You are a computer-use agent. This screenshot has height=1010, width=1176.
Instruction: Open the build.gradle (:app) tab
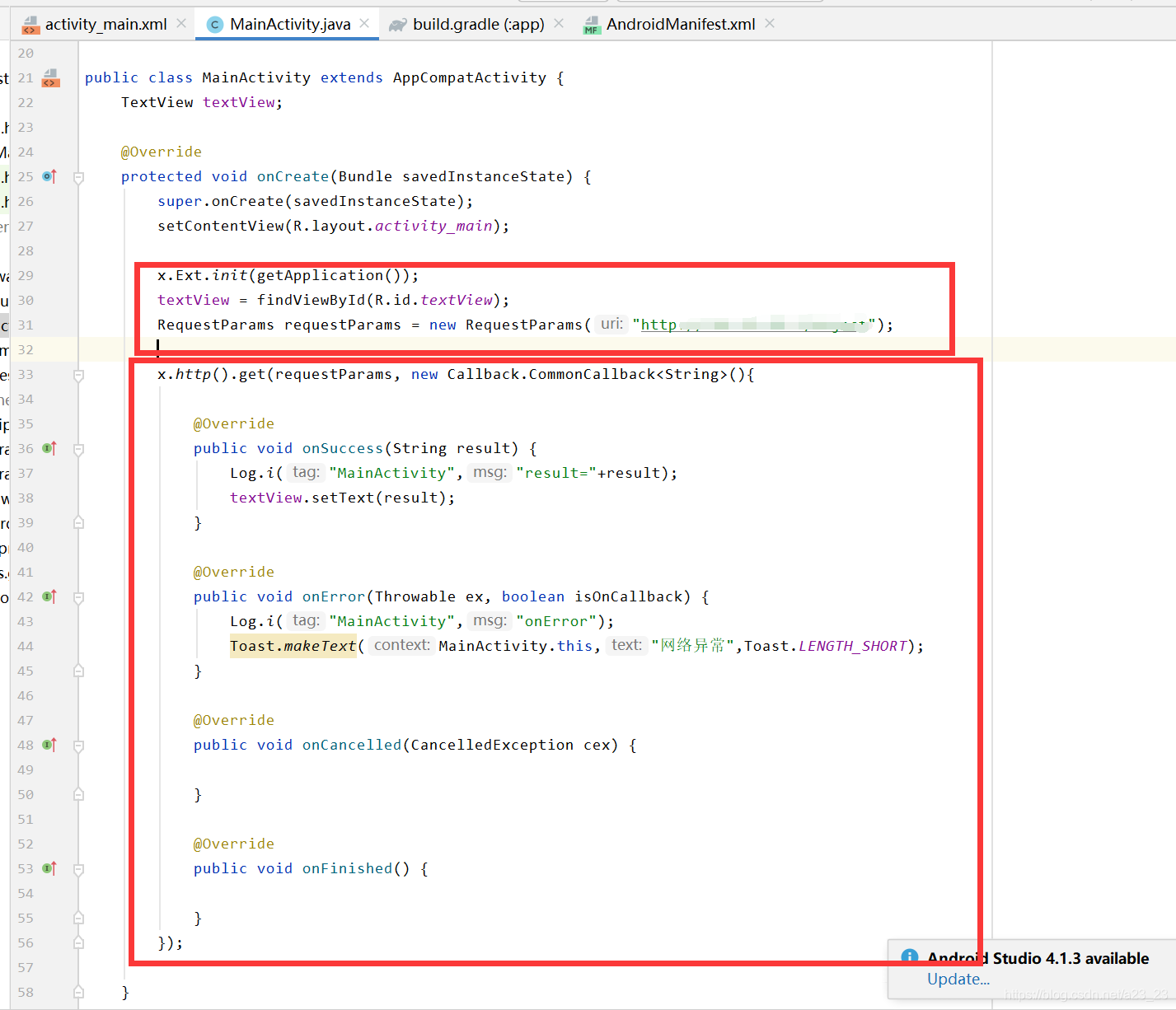coord(476,24)
